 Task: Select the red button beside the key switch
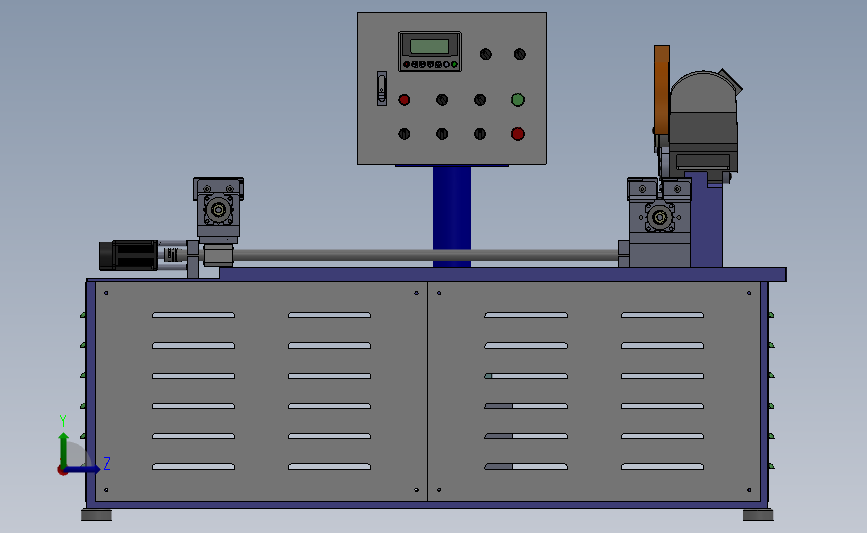click(404, 100)
